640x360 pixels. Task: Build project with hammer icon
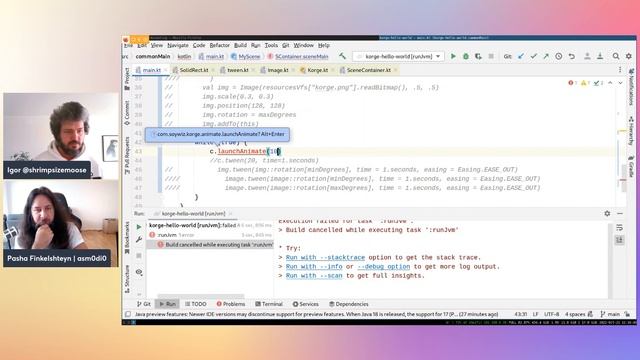pyautogui.click(x=342, y=56)
